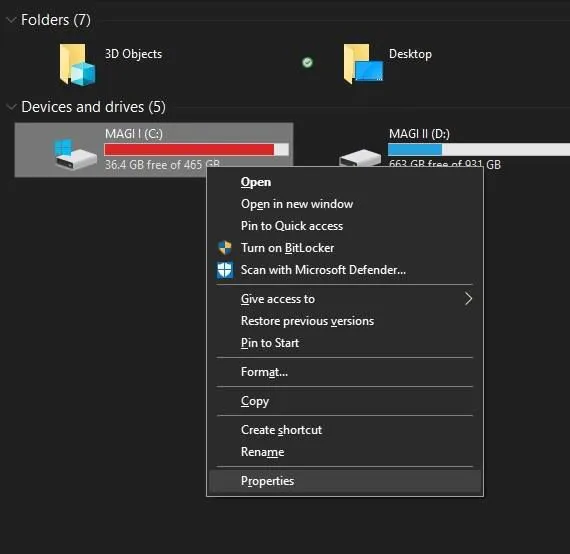Choose Scan with Microsoft Defender
The image size is (570, 554).
coord(345,270)
